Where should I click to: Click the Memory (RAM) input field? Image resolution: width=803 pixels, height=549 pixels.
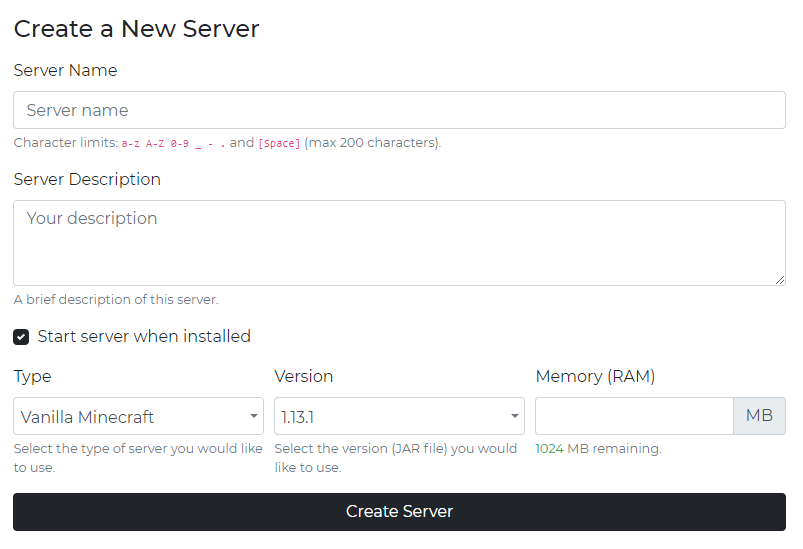[x=634, y=416]
